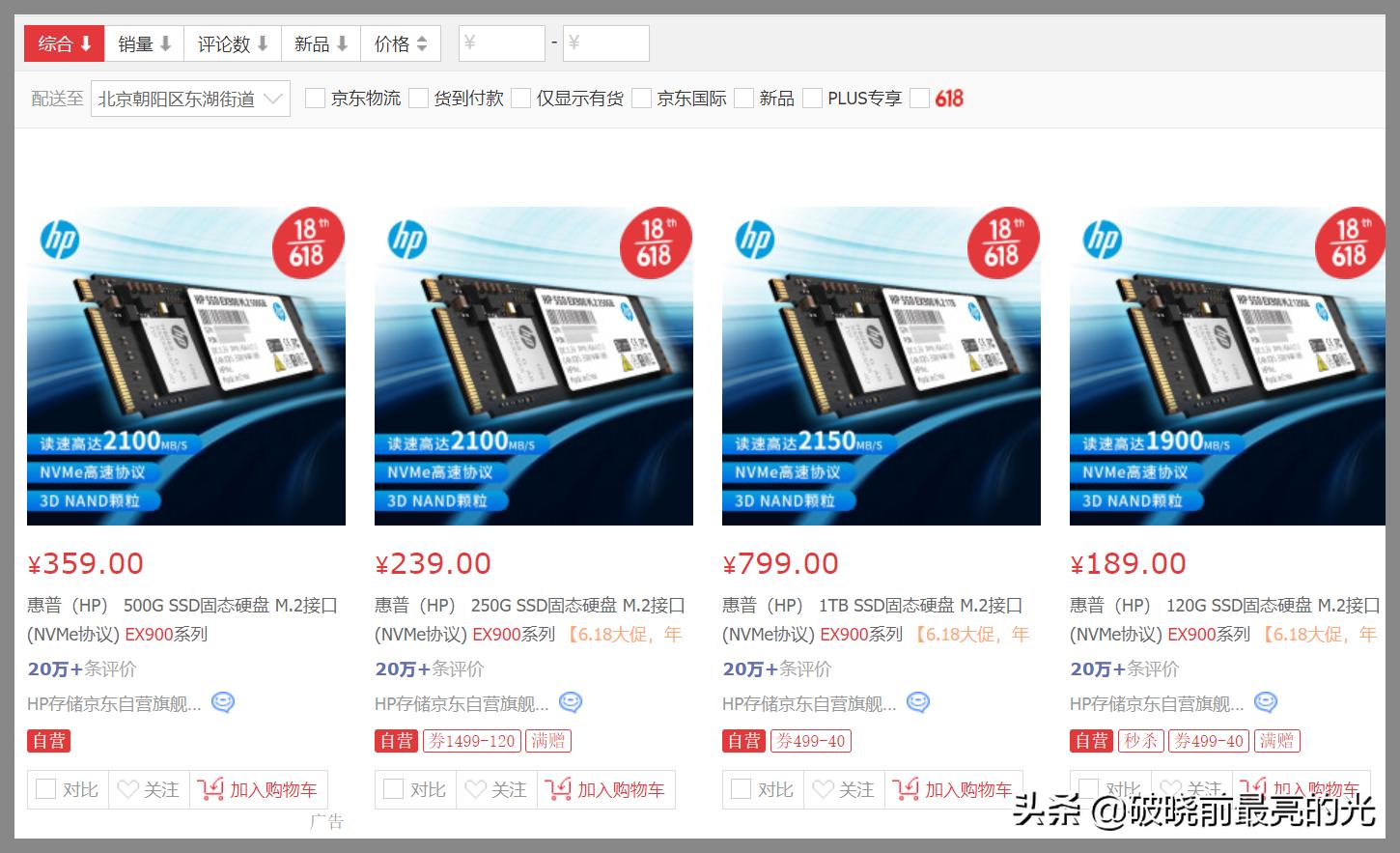Image resolution: width=1400 pixels, height=853 pixels.
Task: Follow the 250G SSD with 关注 heart
Action: click(x=496, y=789)
